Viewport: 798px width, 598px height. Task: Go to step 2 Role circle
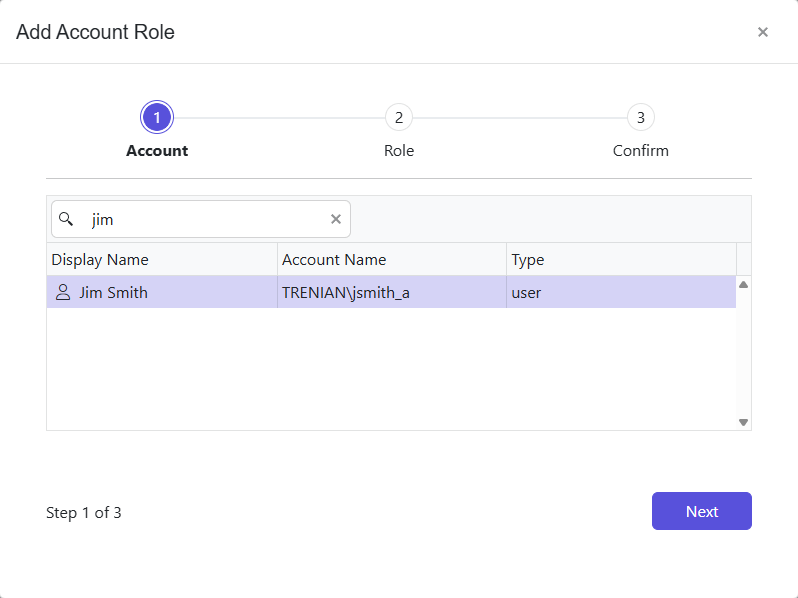[399, 118]
